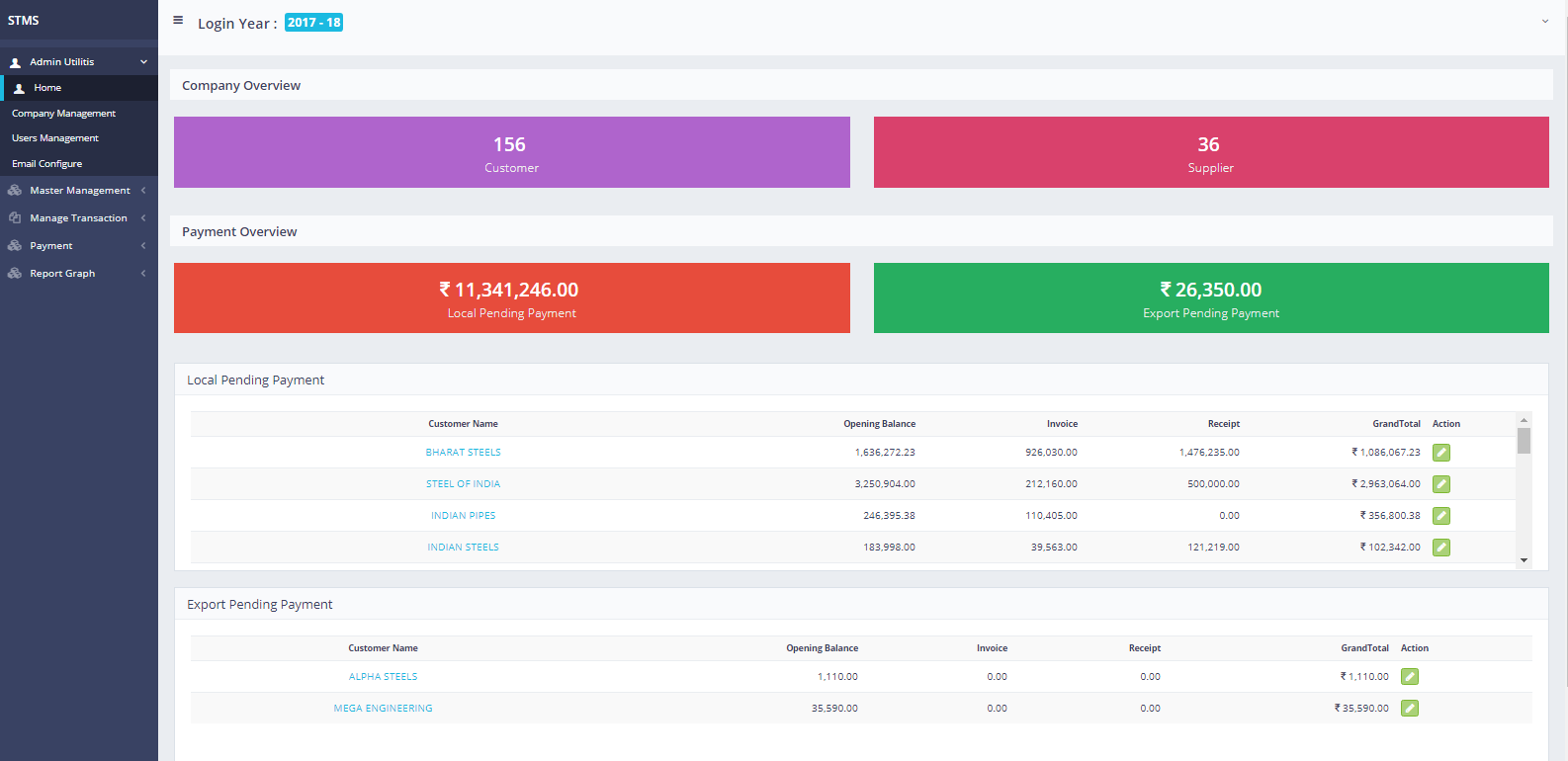
Task: Go to Users Management page
Action: pyautogui.click(x=55, y=138)
